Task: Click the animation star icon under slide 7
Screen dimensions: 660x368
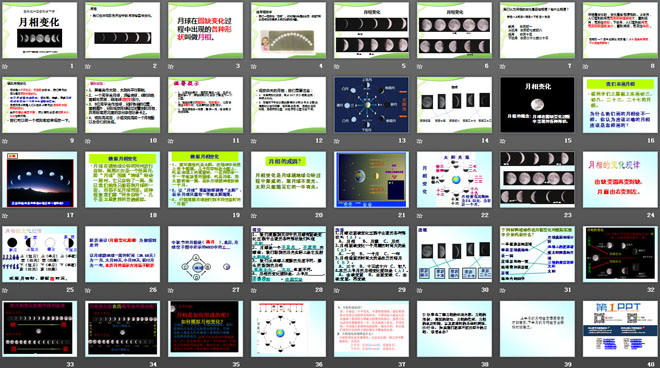Action: [503, 67]
